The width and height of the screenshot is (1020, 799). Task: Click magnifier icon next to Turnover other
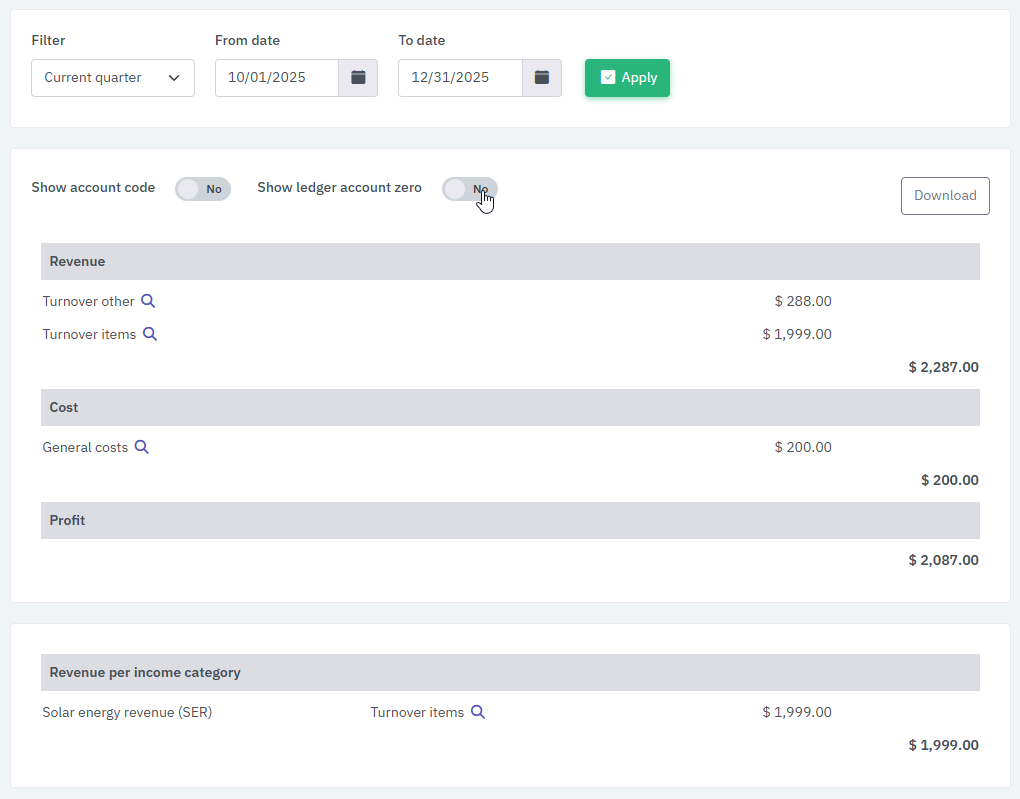point(148,301)
